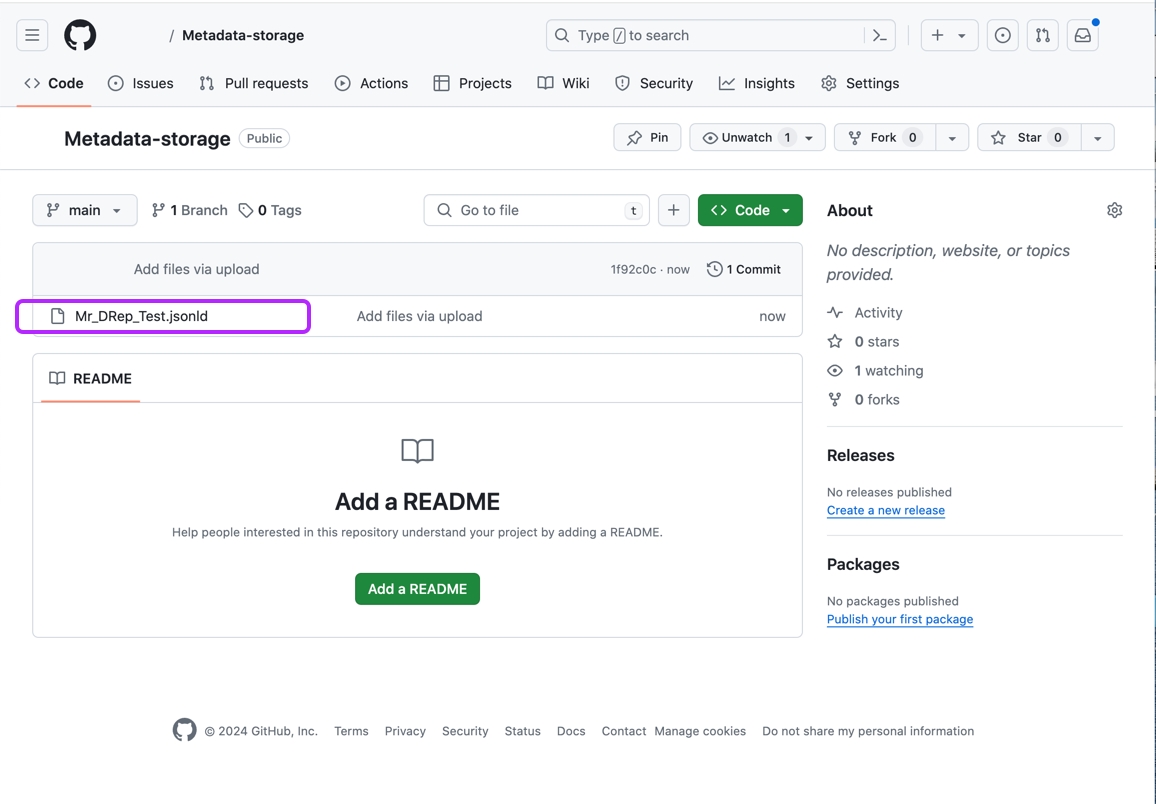The width and height of the screenshot is (1156, 804).
Task: Expand the main branch dropdown
Action: pyautogui.click(x=85, y=210)
